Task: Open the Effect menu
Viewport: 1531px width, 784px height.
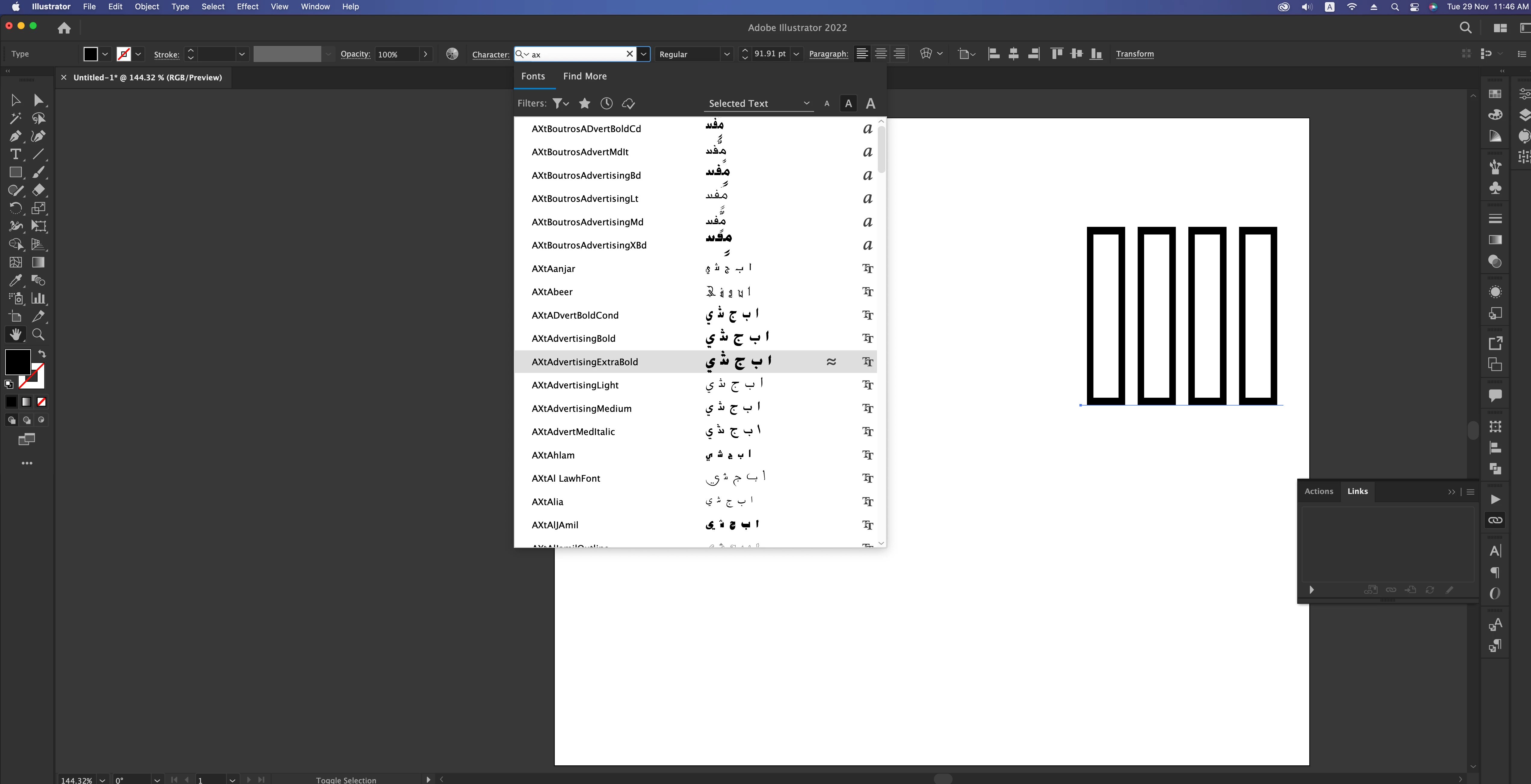Action: pyautogui.click(x=247, y=7)
